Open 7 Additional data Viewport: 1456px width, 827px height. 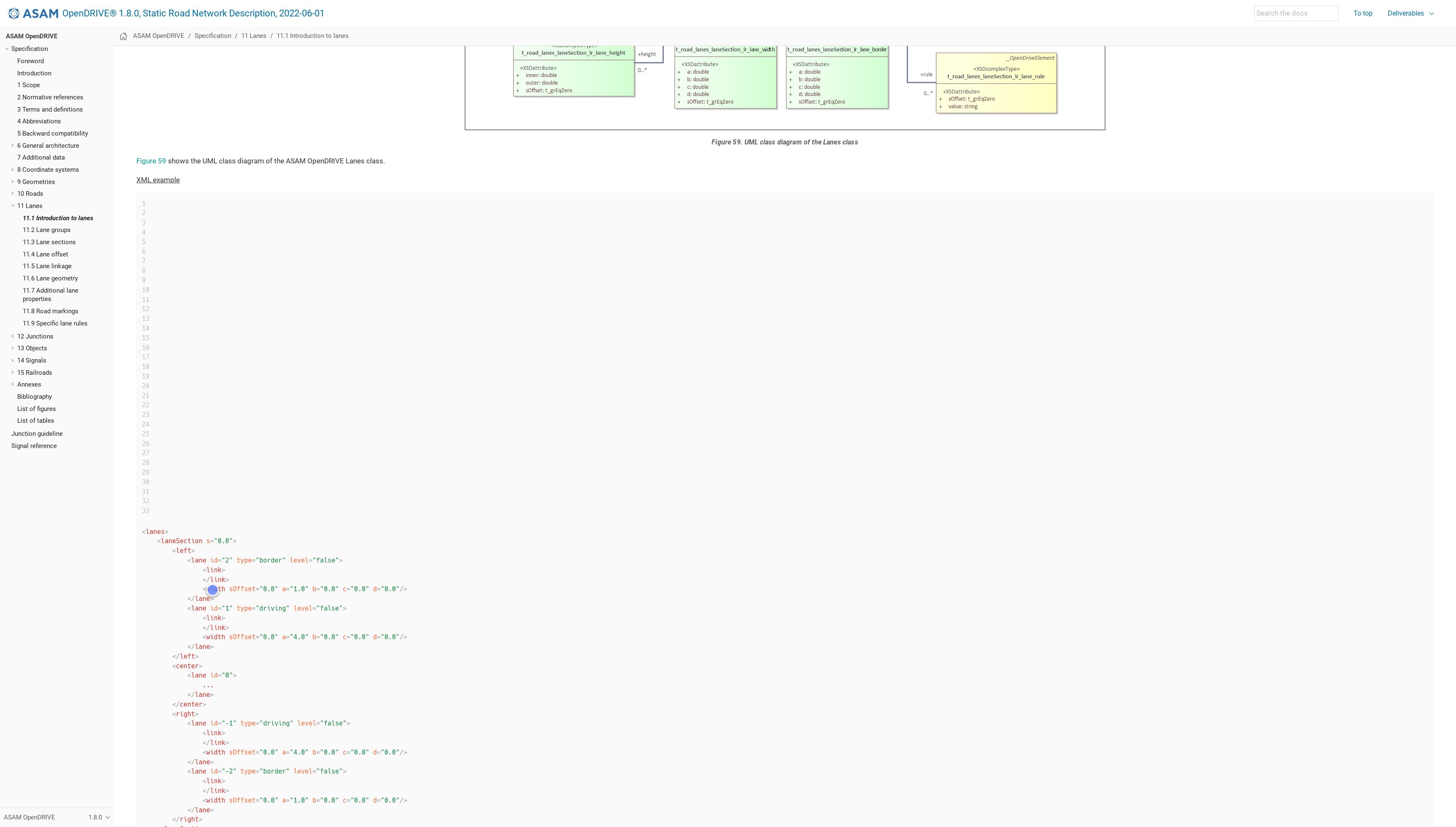[x=41, y=157]
